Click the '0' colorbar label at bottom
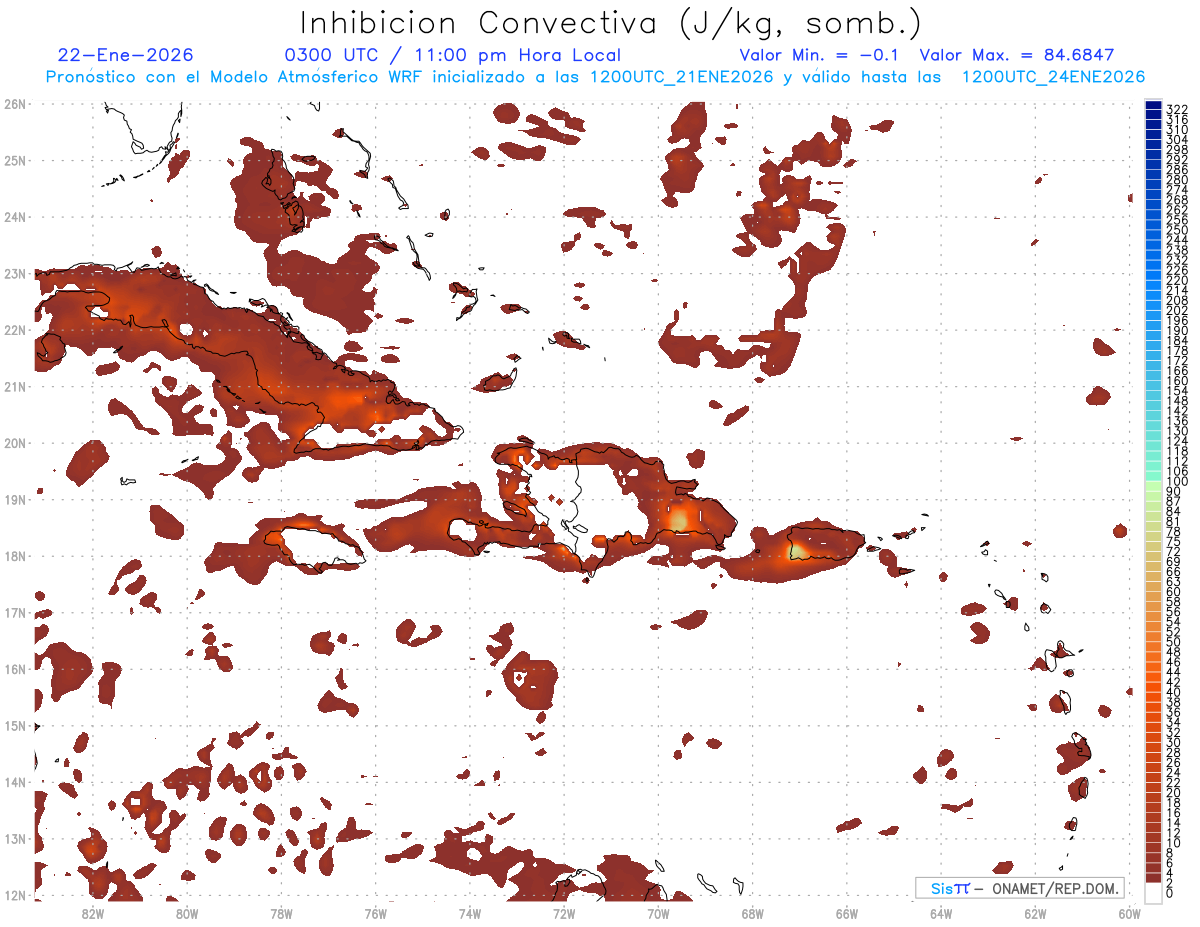 click(x=1170, y=894)
